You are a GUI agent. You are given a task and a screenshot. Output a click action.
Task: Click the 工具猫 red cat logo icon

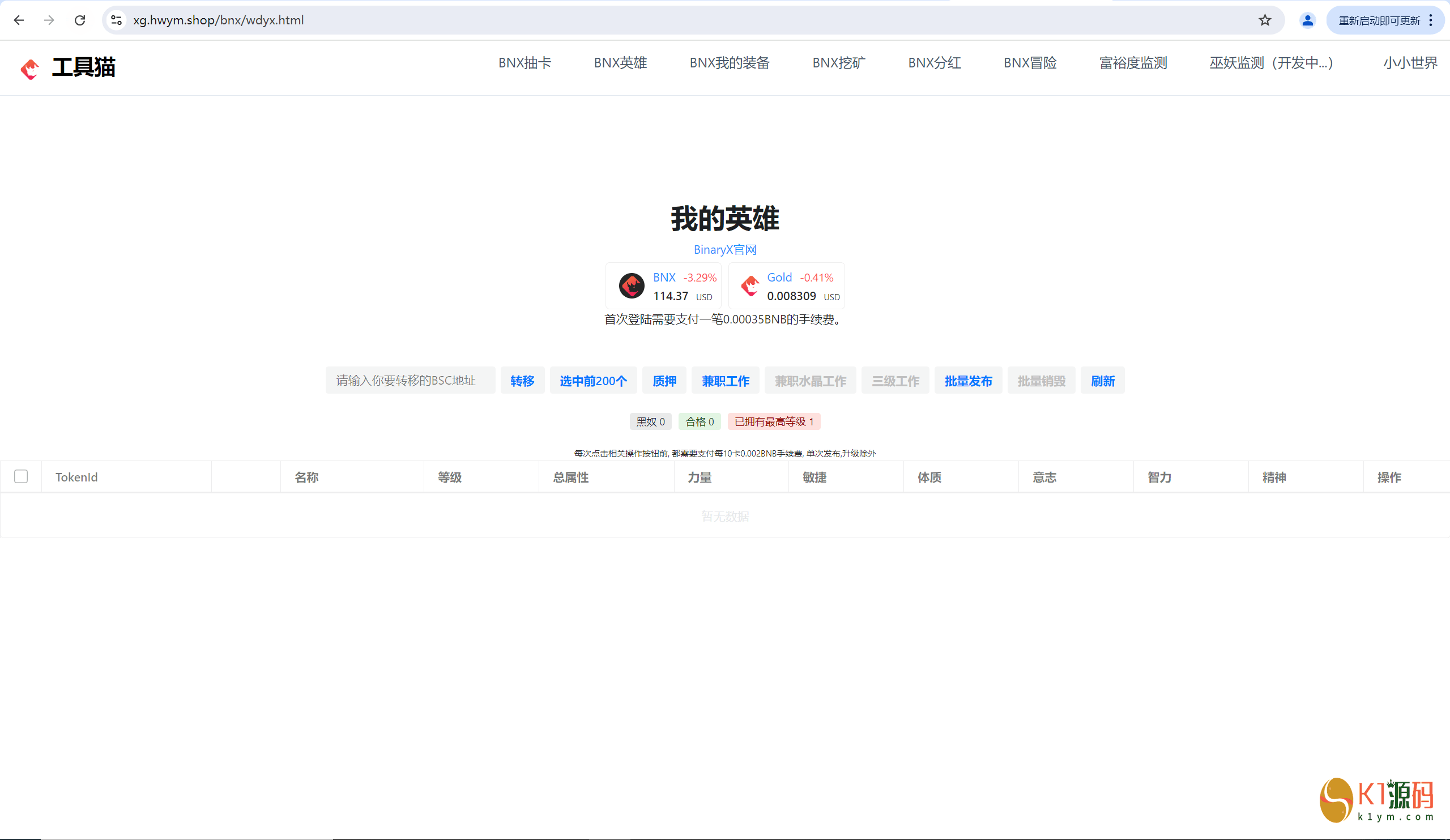[x=30, y=69]
